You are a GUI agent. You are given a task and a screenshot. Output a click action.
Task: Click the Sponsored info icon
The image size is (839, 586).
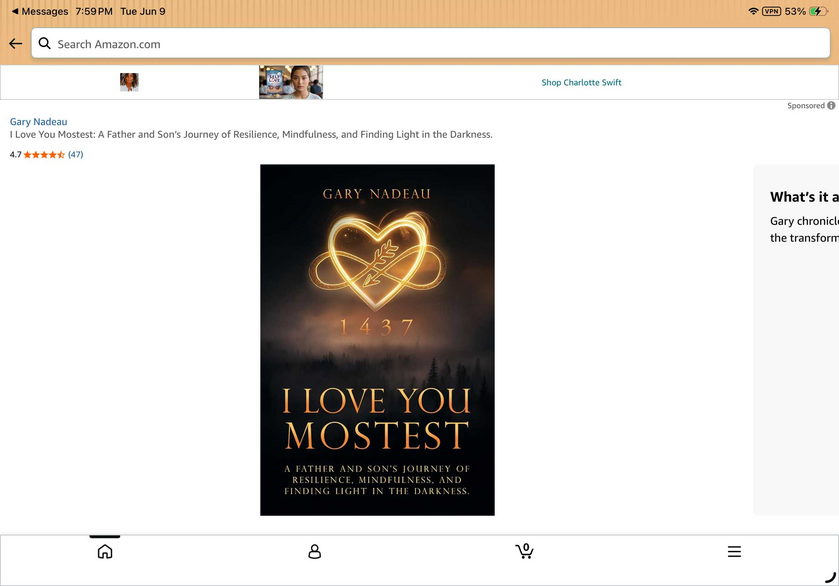831,105
